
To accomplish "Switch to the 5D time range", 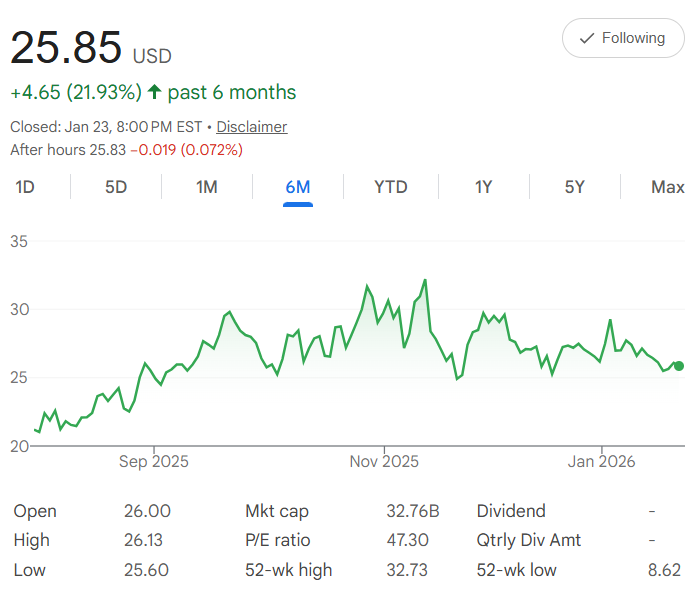I will (116, 187).
